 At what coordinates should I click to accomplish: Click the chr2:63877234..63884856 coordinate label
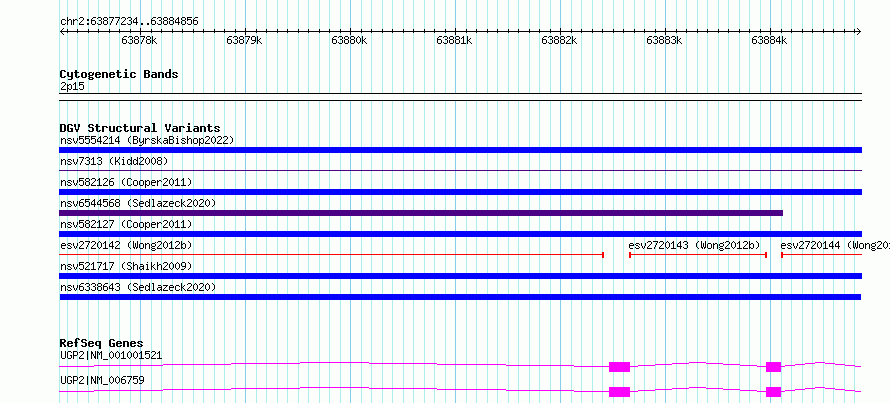click(129, 22)
